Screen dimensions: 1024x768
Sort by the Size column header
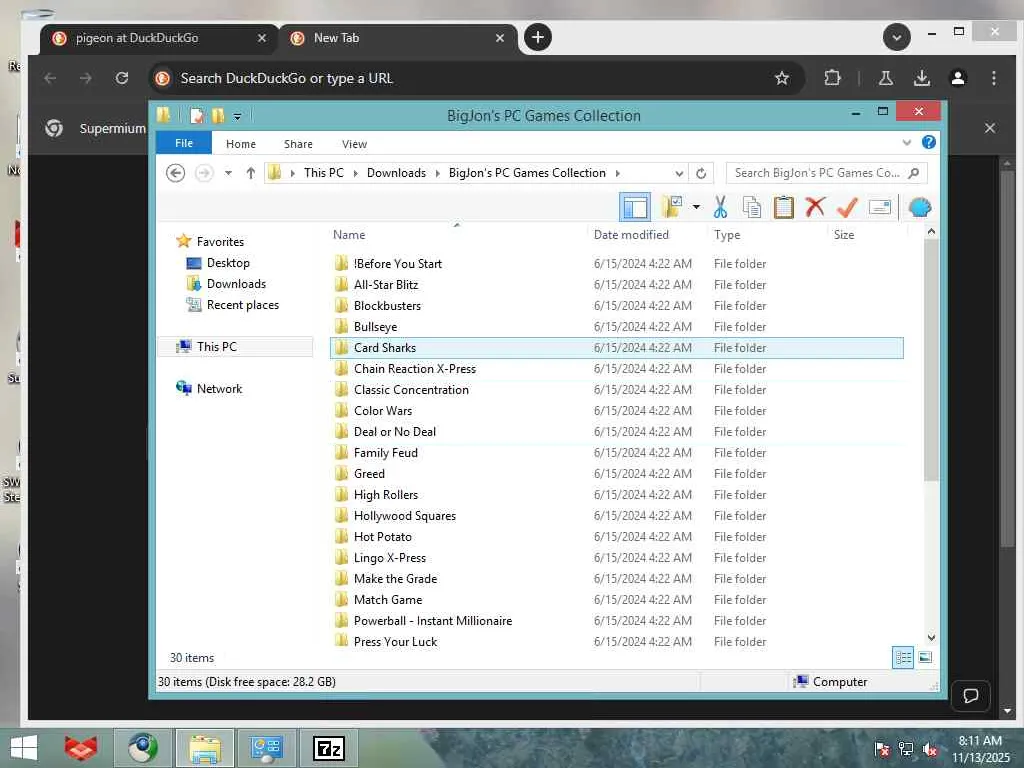pos(844,235)
